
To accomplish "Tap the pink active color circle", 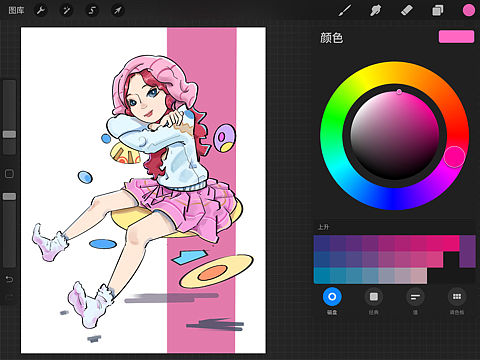I will 468,10.
